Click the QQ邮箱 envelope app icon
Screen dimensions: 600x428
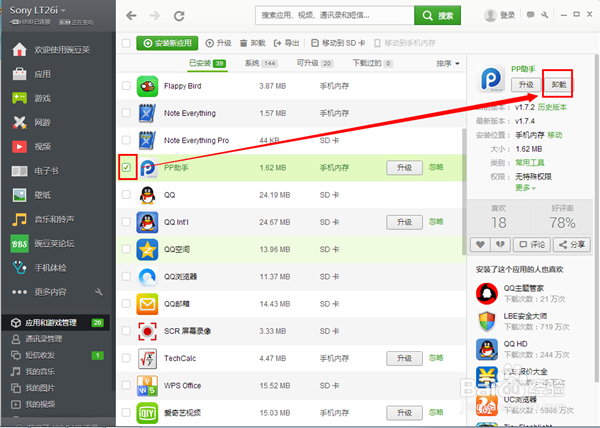[x=147, y=304]
